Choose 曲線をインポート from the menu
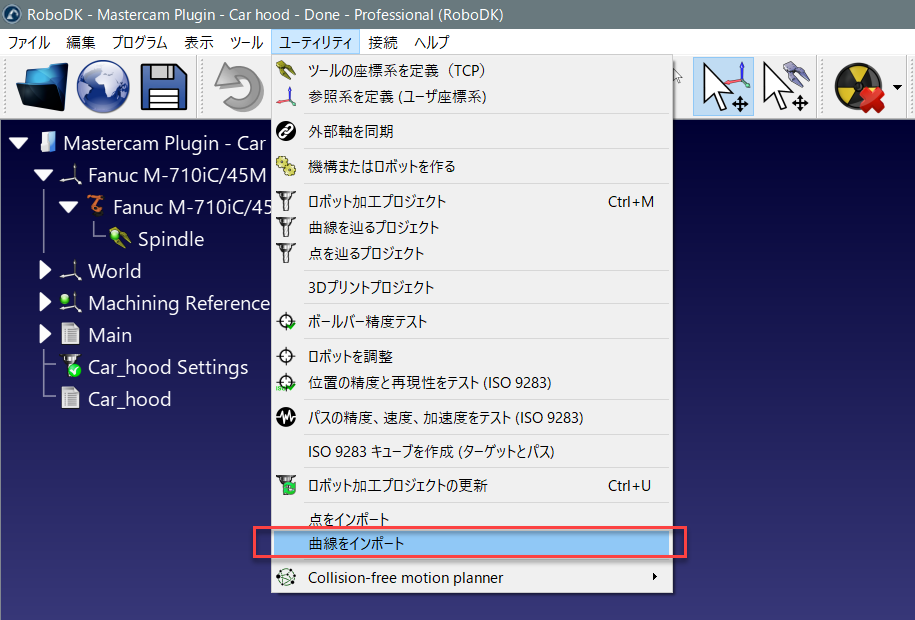 click(472, 544)
